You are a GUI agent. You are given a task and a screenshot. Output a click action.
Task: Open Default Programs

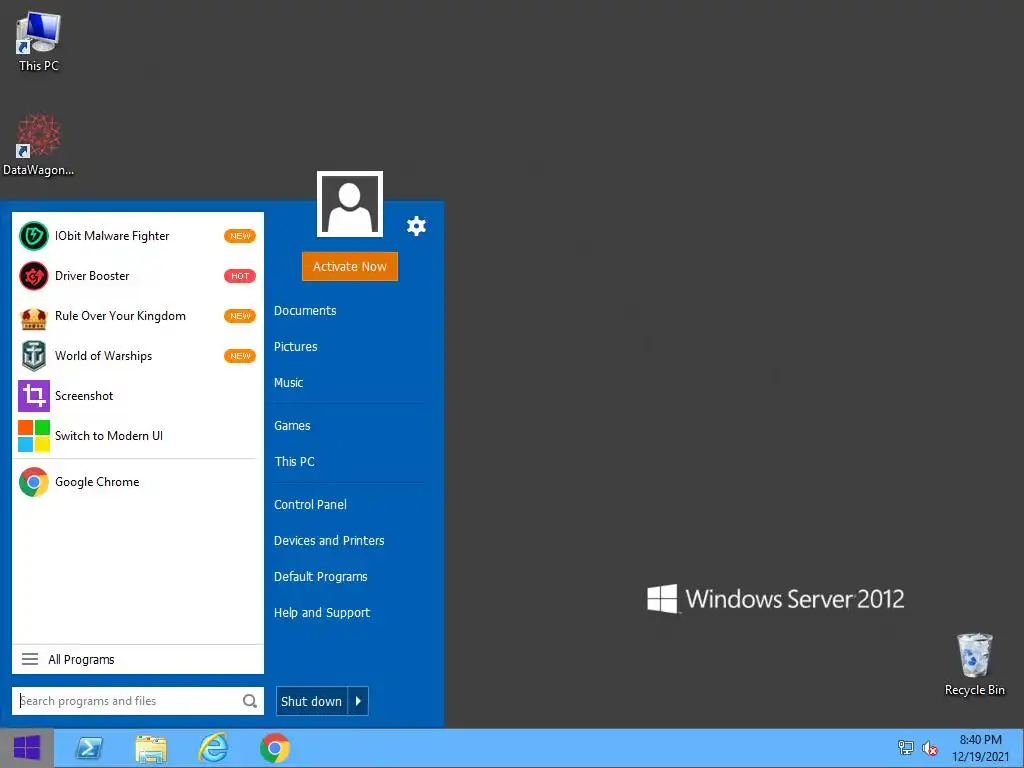321,577
